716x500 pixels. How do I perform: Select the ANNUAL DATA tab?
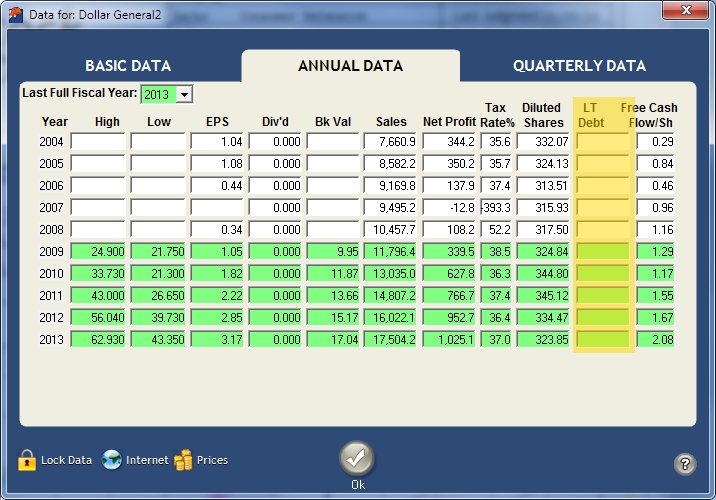click(351, 66)
